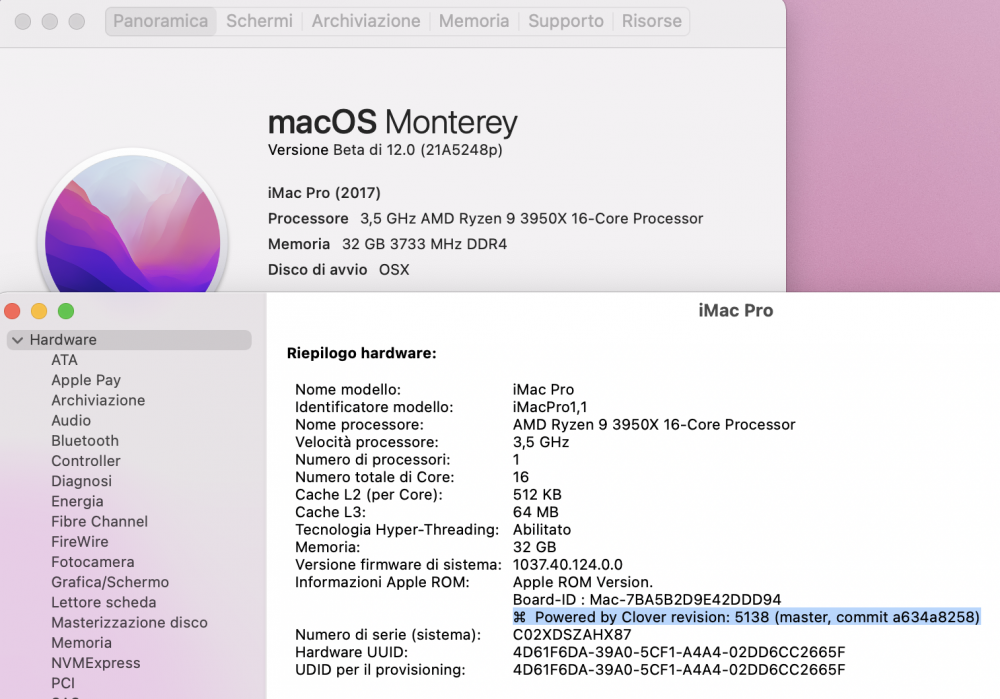Select Archiviazione in the System Information sidebar
Viewport: 1000px width, 699px height.
(98, 401)
